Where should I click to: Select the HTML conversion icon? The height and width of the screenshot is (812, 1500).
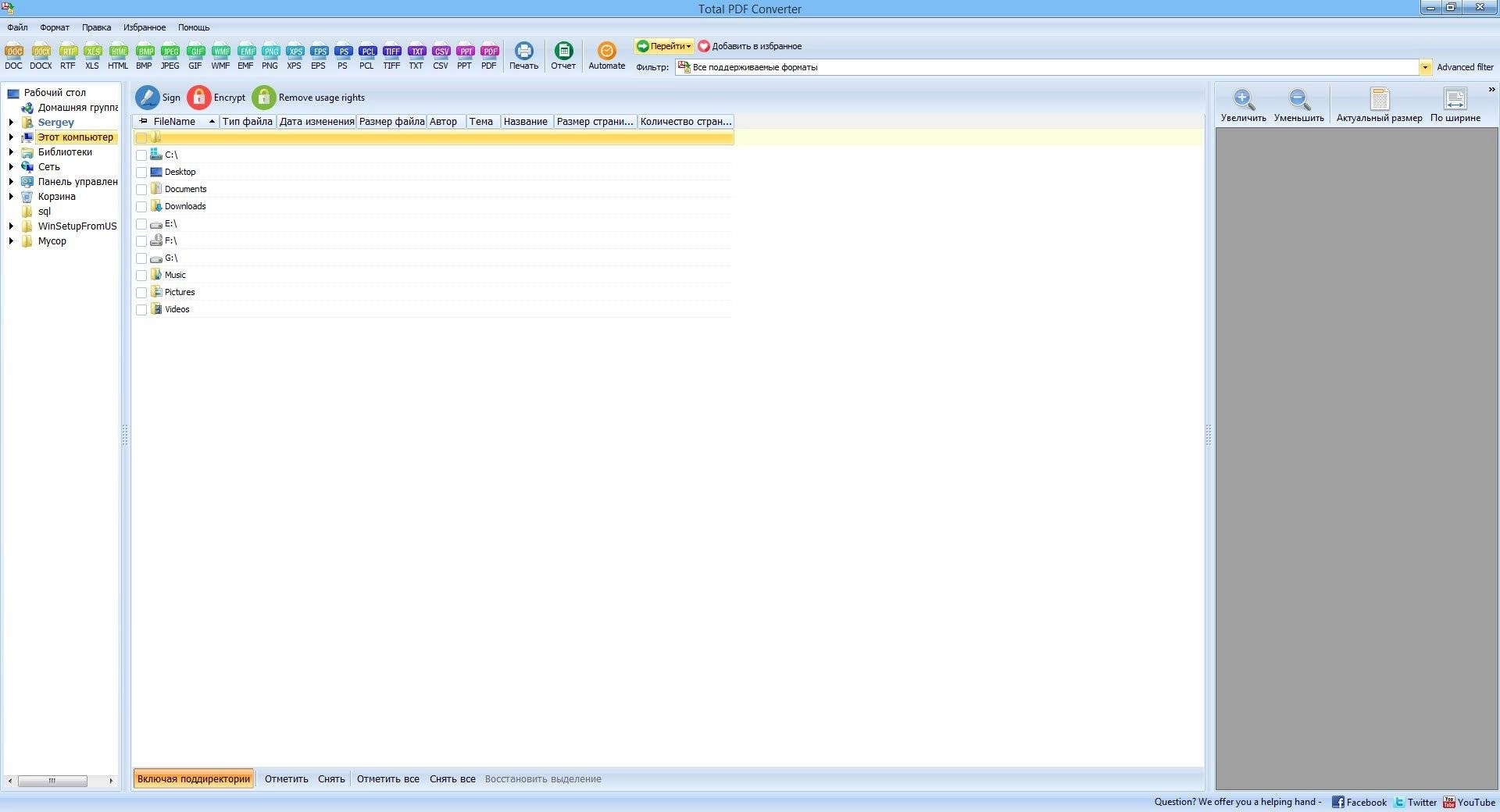point(118,56)
